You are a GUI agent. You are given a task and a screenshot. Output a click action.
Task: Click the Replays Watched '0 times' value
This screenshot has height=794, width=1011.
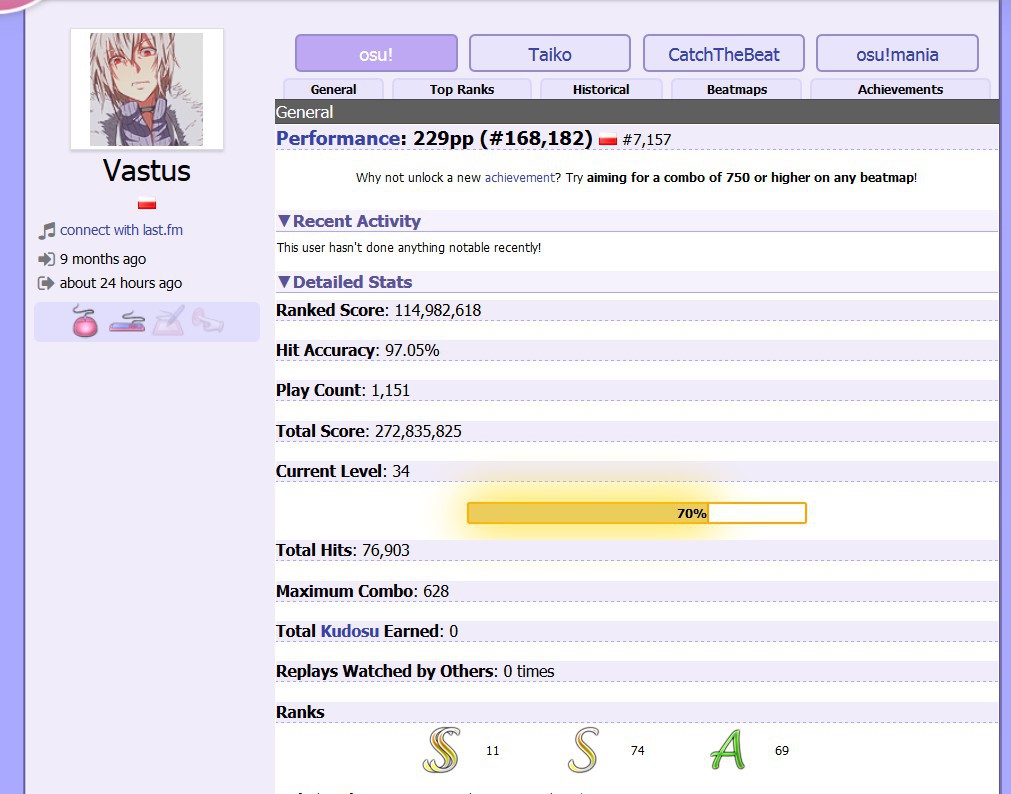529,671
